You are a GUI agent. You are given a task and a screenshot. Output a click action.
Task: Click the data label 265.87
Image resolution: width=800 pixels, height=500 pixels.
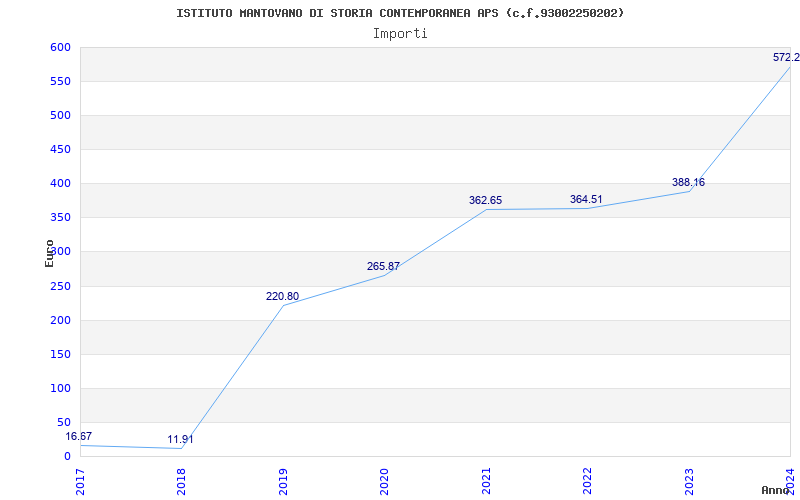coord(383,266)
